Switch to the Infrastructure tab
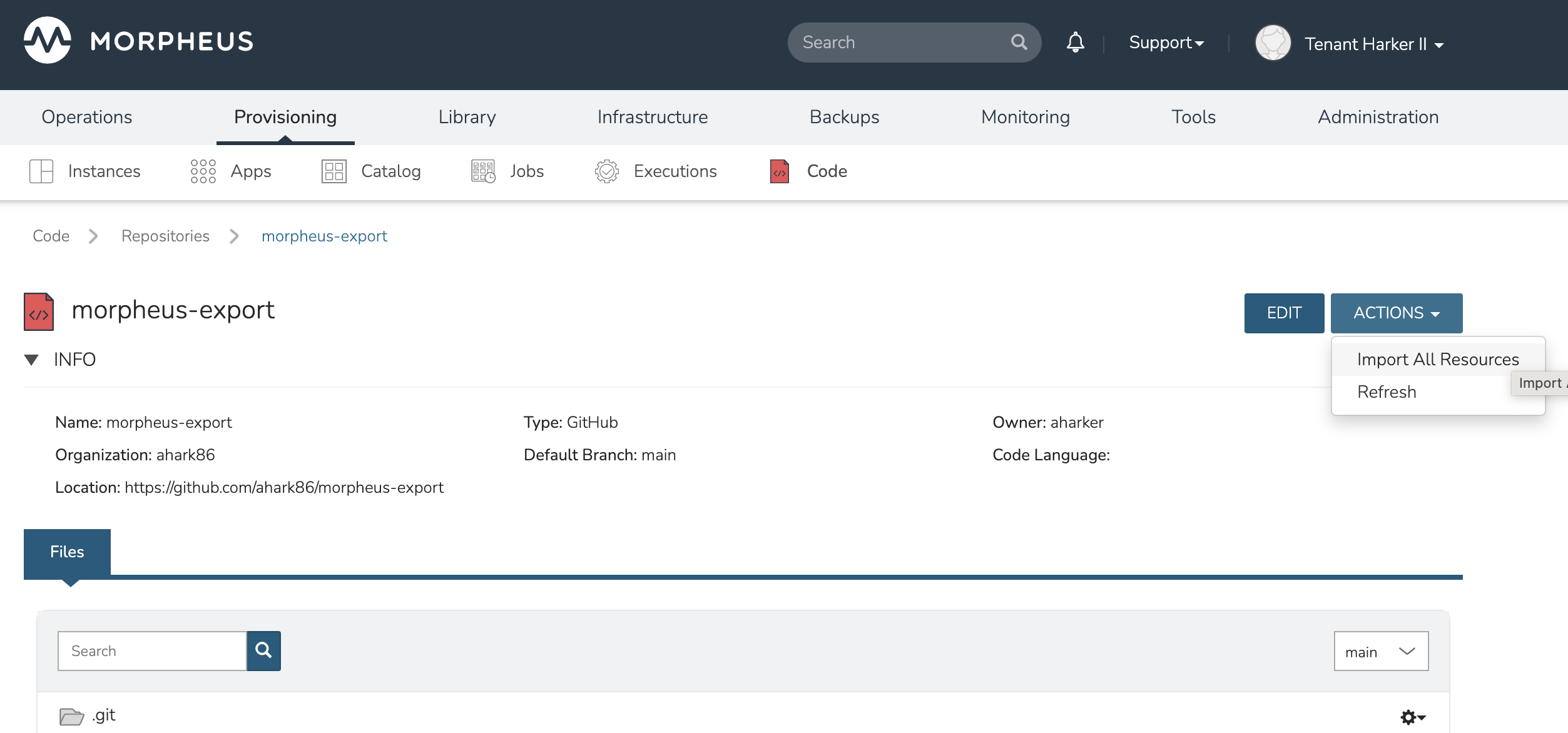The width and height of the screenshot is (1568, 733). (652, 117)
